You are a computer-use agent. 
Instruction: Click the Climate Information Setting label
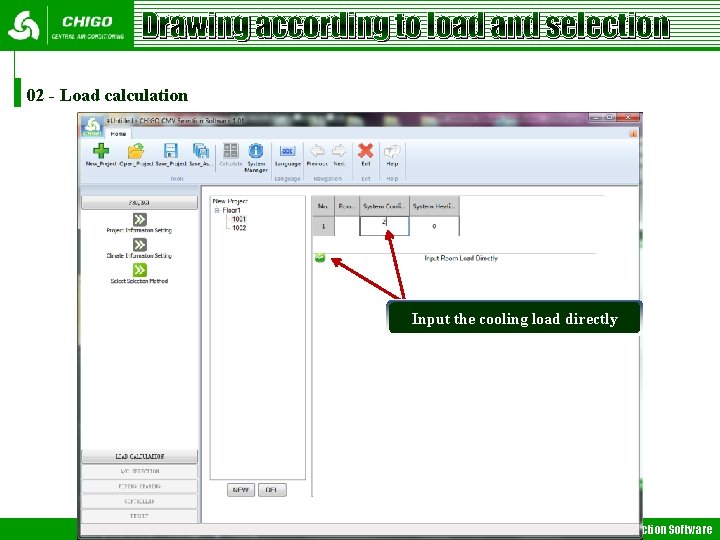coord(139,256)
